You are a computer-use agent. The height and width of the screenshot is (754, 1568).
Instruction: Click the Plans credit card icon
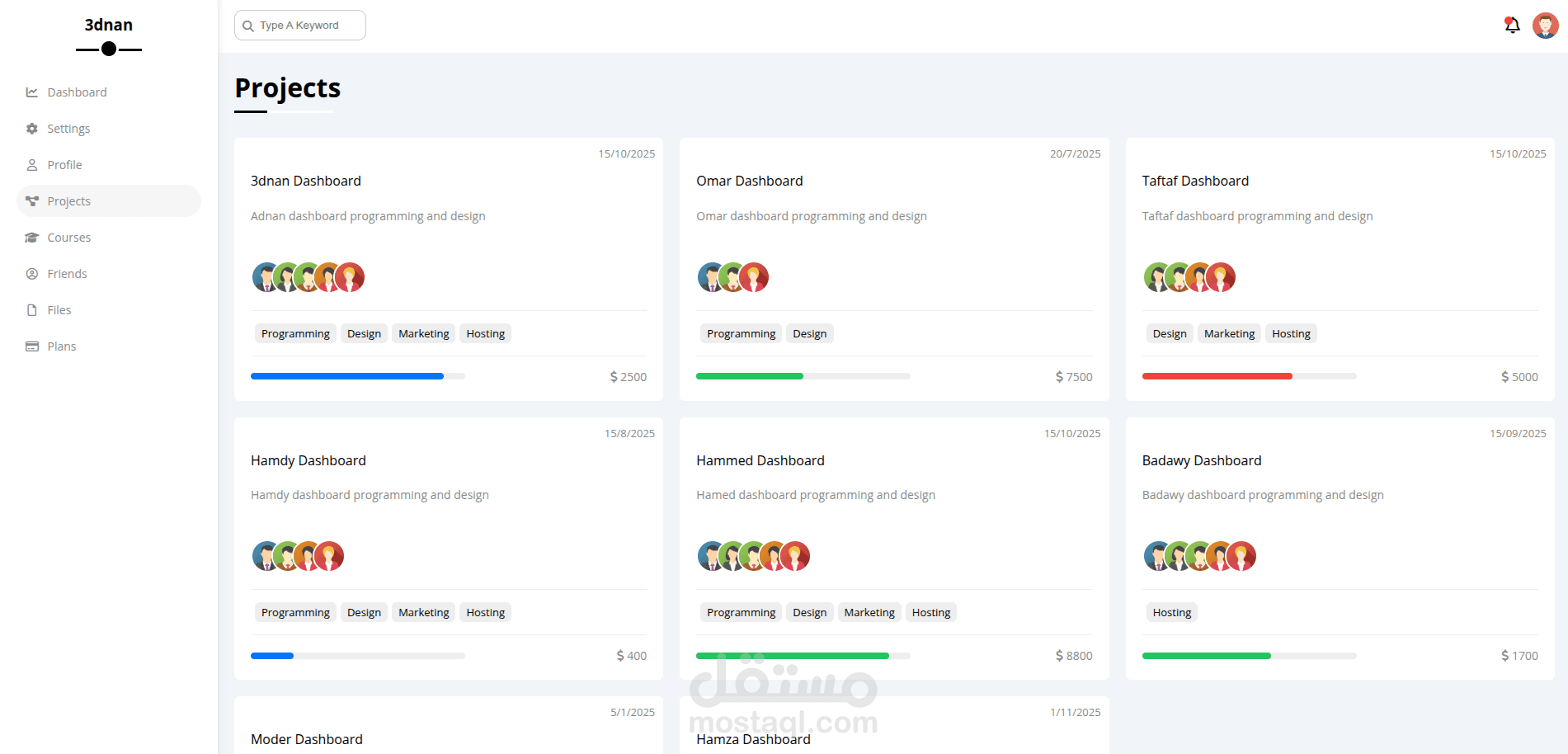(x=32, y=346)
